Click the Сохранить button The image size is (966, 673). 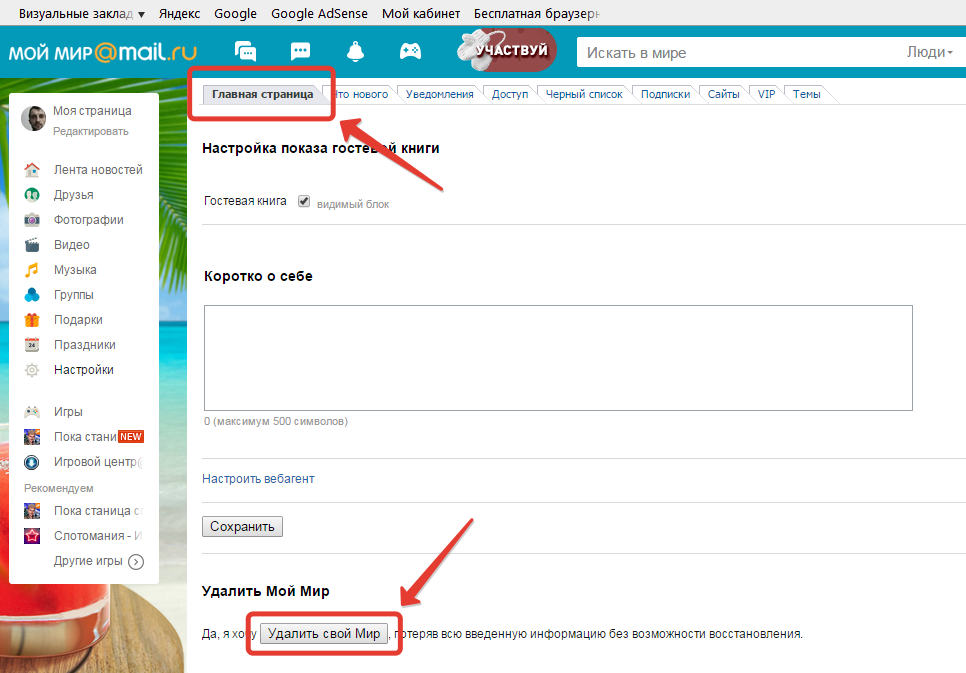pos(242,526)
